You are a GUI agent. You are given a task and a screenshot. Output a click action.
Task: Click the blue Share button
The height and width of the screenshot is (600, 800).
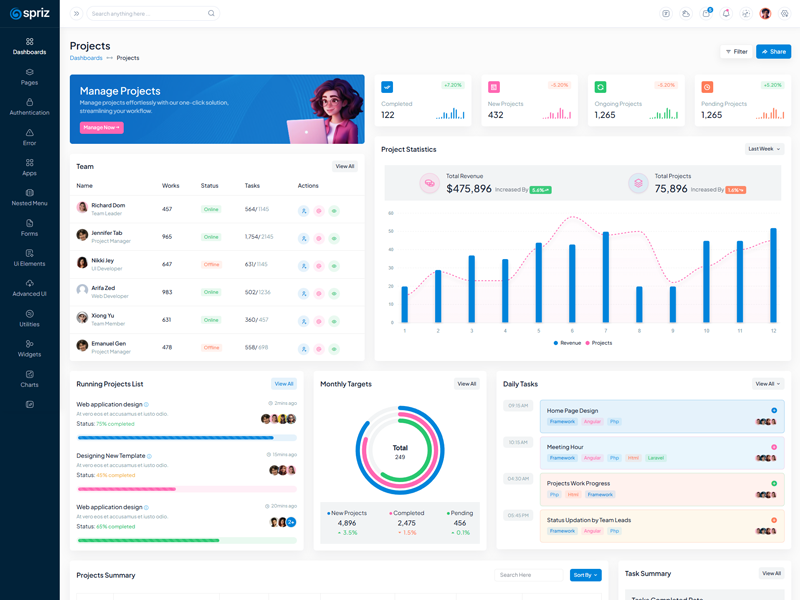click(x=773, y=52)
